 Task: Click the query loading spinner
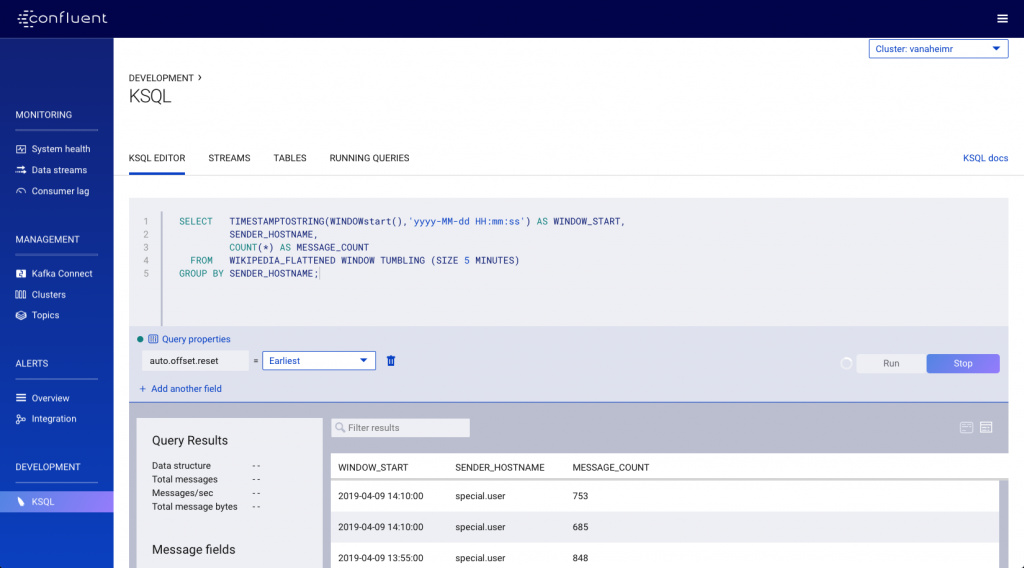846,364
